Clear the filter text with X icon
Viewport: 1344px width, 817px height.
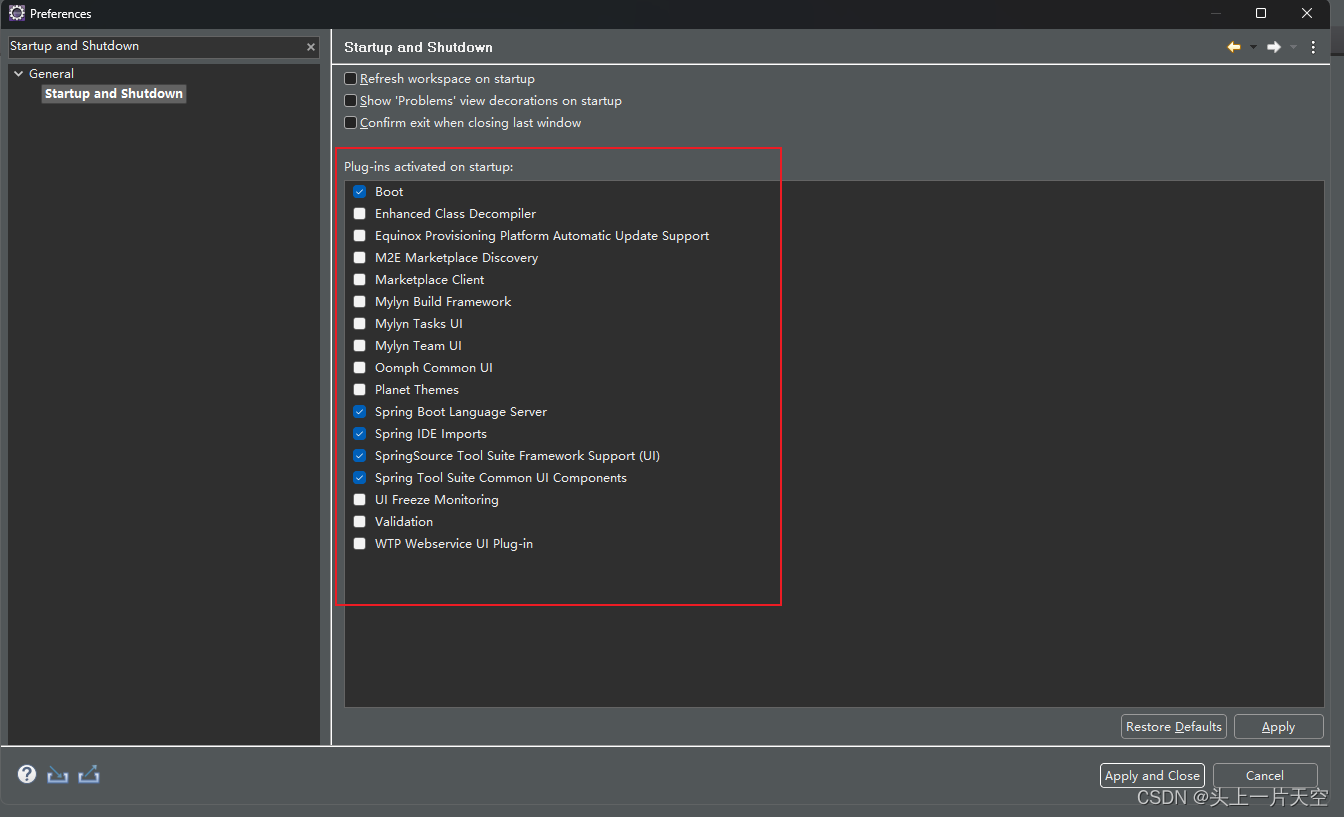coord(311,47)
